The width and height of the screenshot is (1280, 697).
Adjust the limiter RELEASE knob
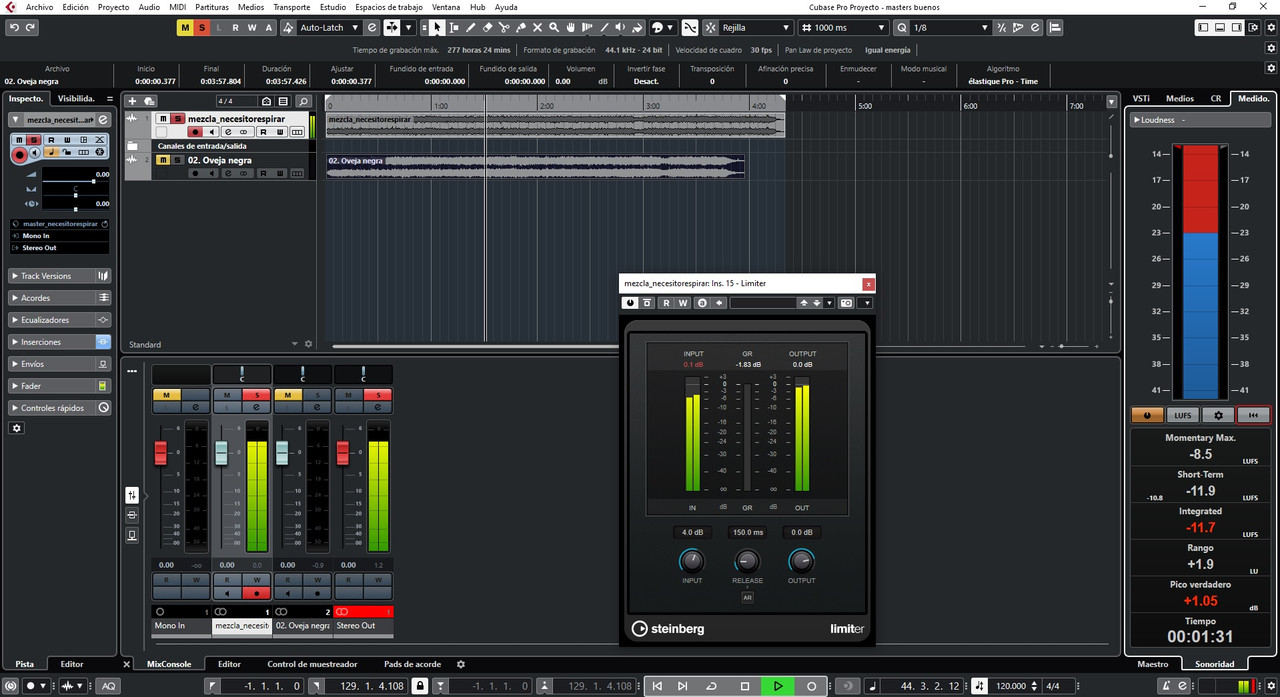[747, 561]
